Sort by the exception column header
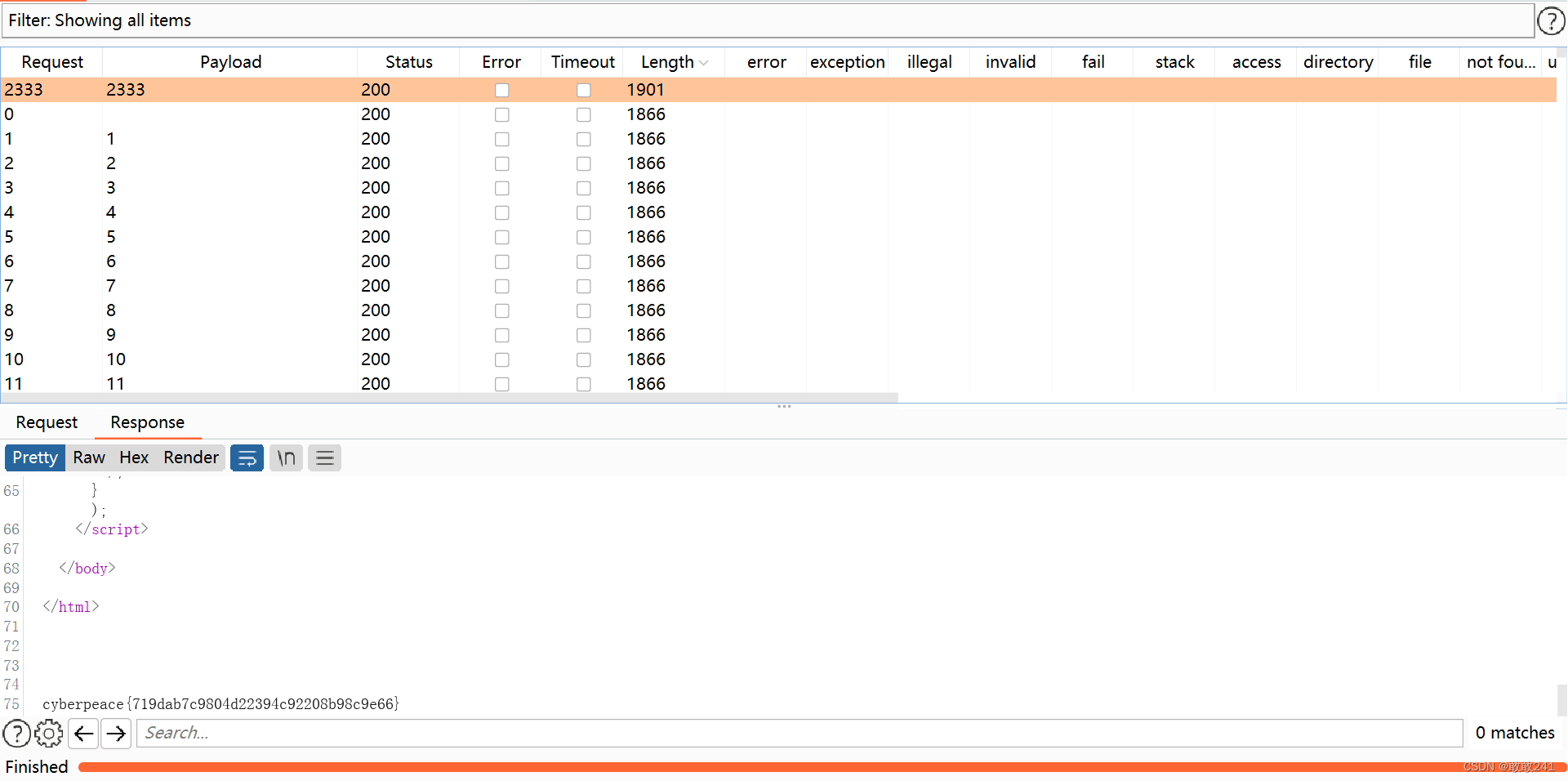 pos(848,62)
